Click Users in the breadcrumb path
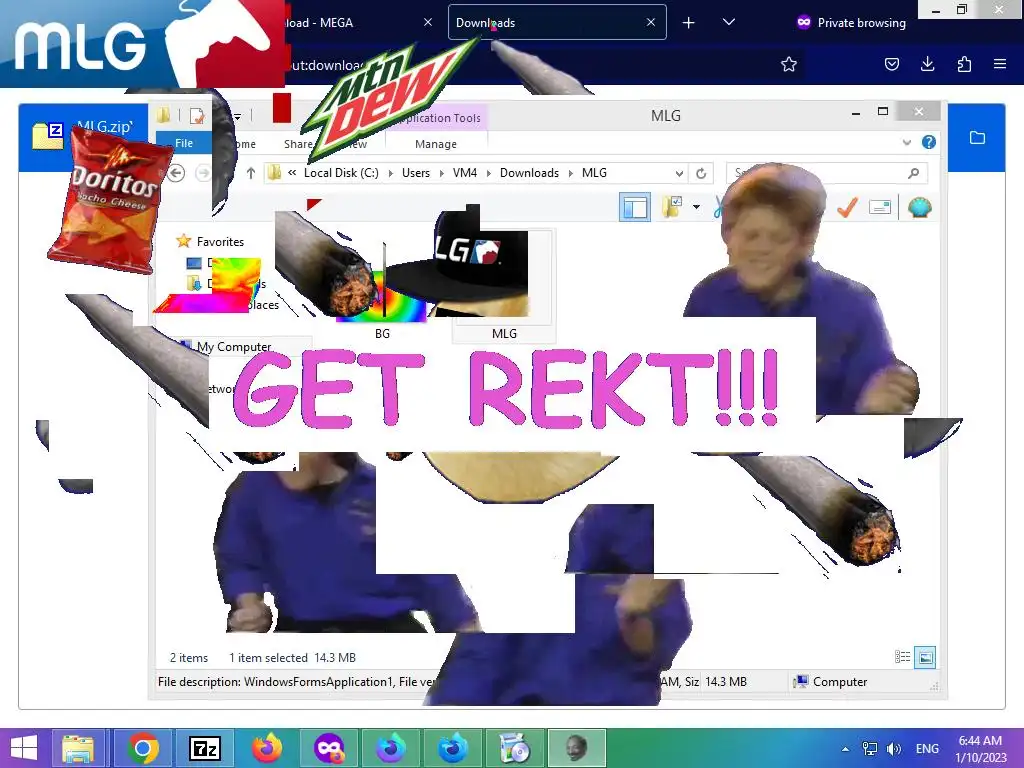Image resolution: width=1024 pixels, height=768 pixels. (x=416, y=173)
